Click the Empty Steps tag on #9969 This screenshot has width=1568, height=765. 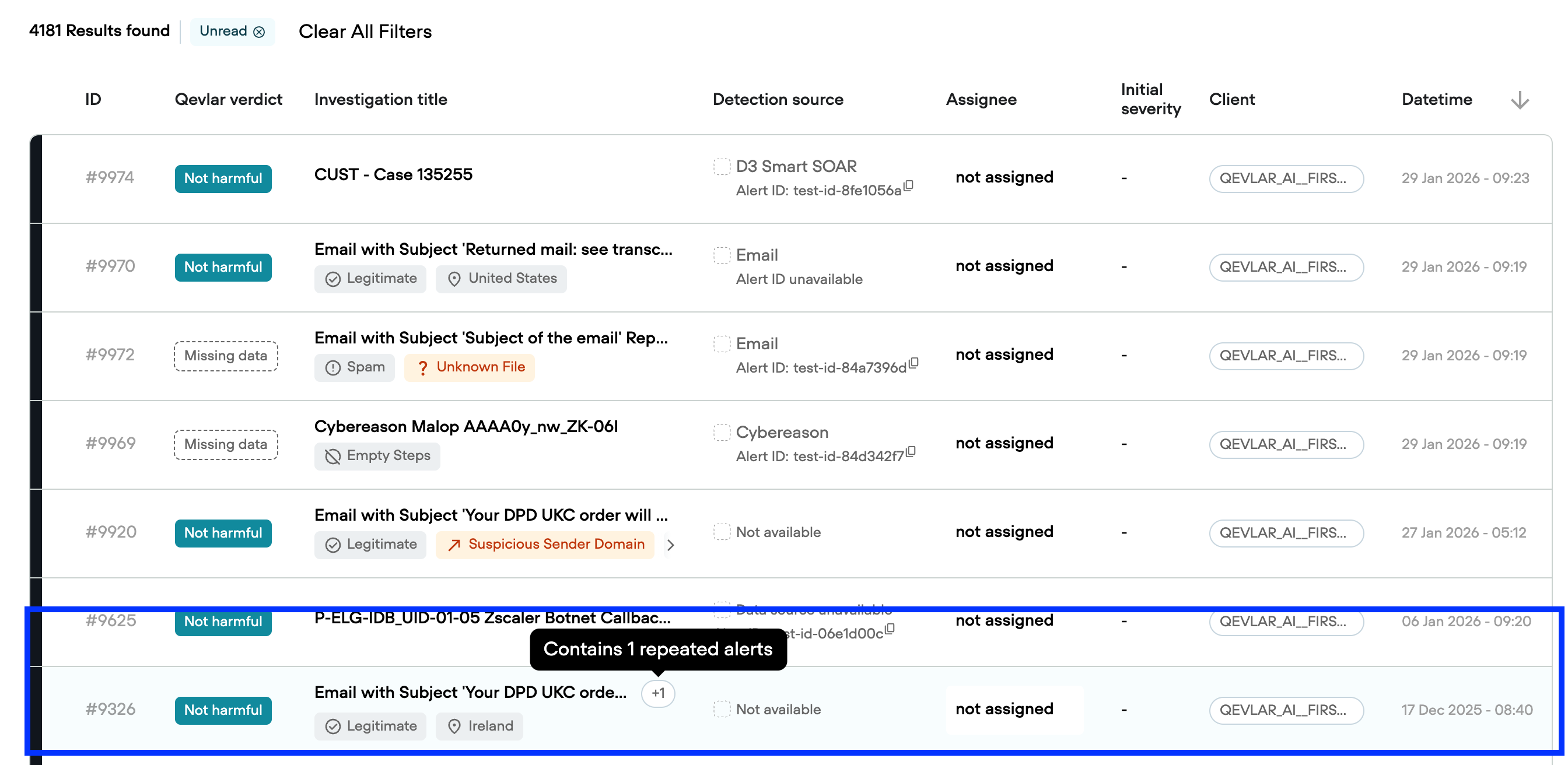[x=377, y=455]
